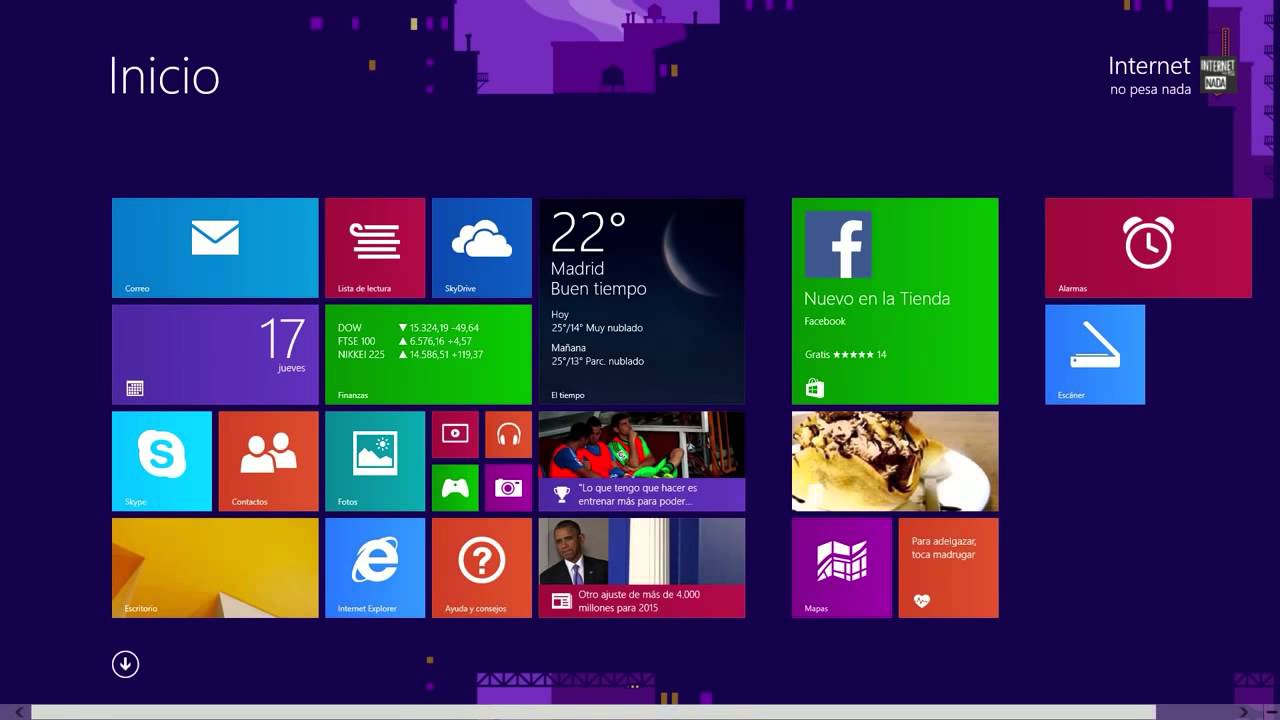Image resolution: width=1280 pixels, height=720 pixels.
Task: Open the news tile about 4.000 millones
Action: 642,568
